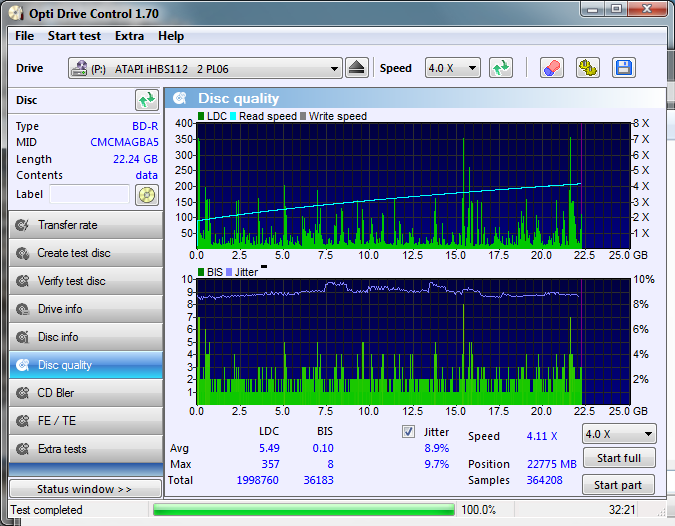675x526 pixels.
Task: Open options with the yellow gears icon
Action: click(588, 68)
